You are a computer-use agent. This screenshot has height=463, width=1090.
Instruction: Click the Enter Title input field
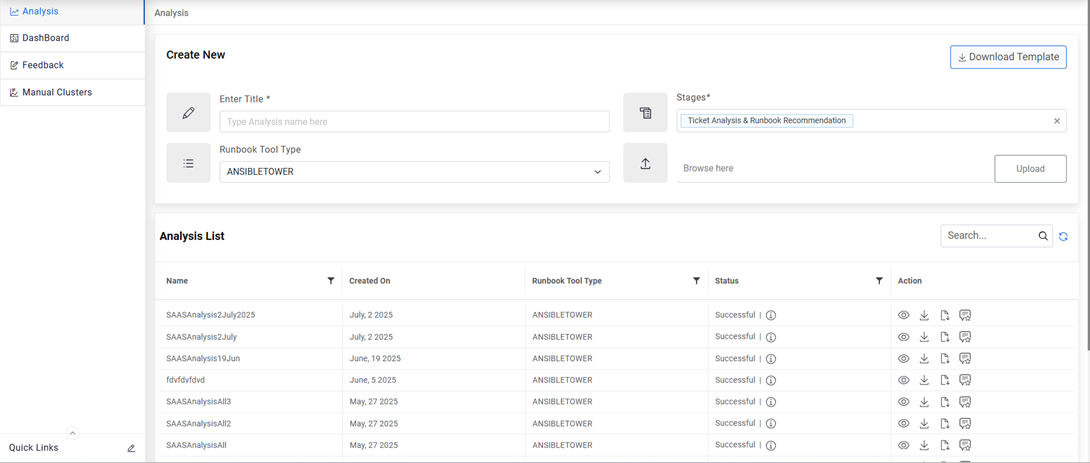click(414, 122)
